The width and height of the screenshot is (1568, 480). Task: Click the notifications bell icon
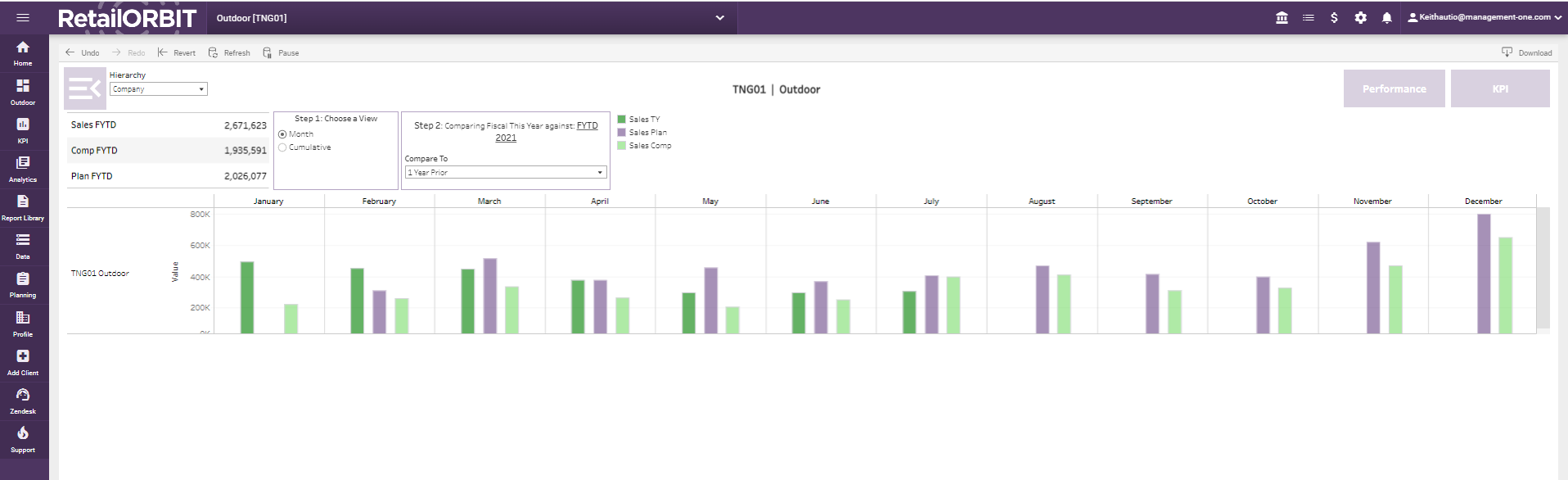coord(1386,17)
